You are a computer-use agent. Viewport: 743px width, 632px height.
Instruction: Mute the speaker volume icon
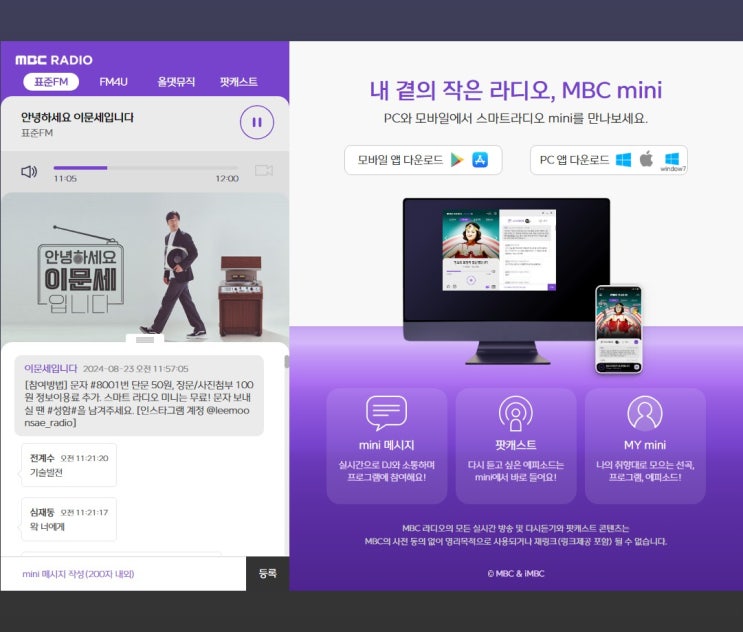(x=29, y=171)
